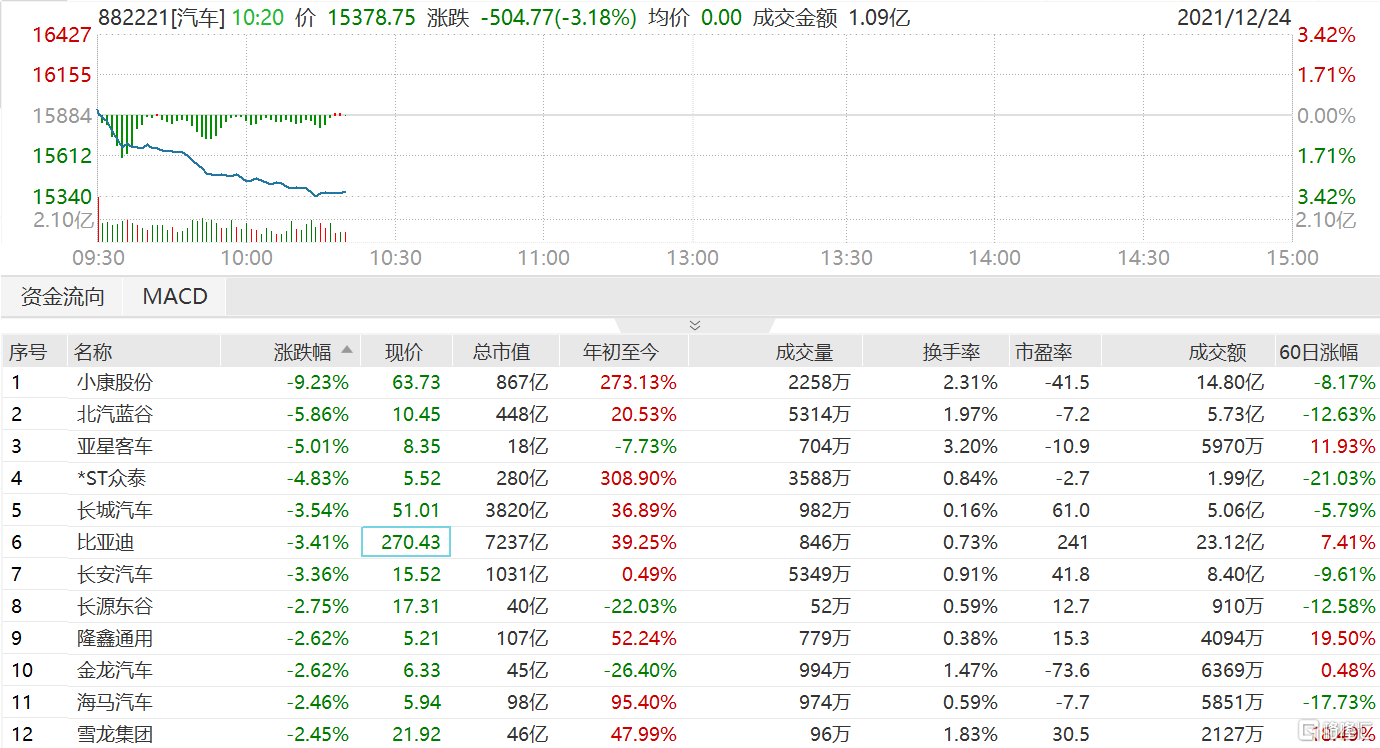Select the 比亚迪 stock name
Screen dimensions: 1380x748
coord(105,543)
